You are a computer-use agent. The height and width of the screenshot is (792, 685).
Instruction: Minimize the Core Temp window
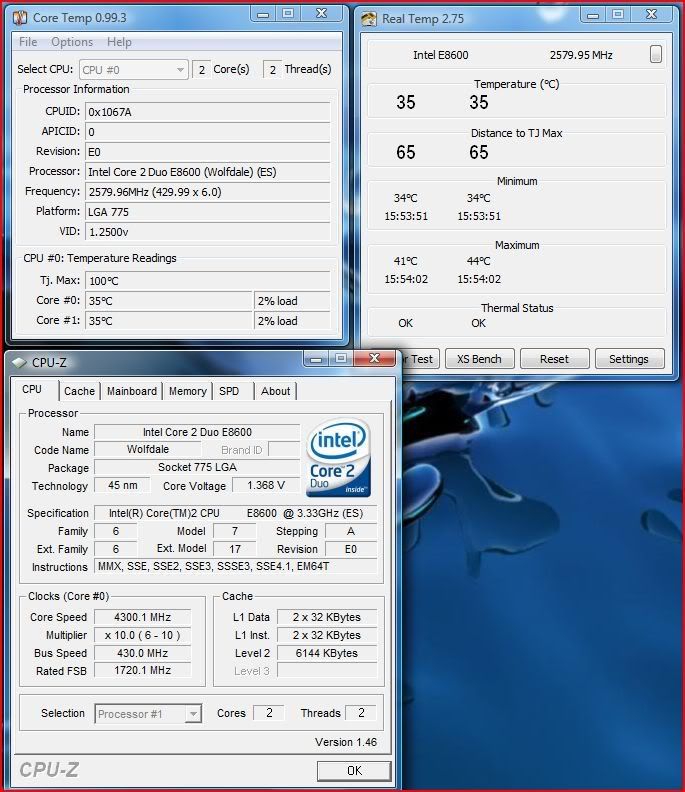[263, 14]
